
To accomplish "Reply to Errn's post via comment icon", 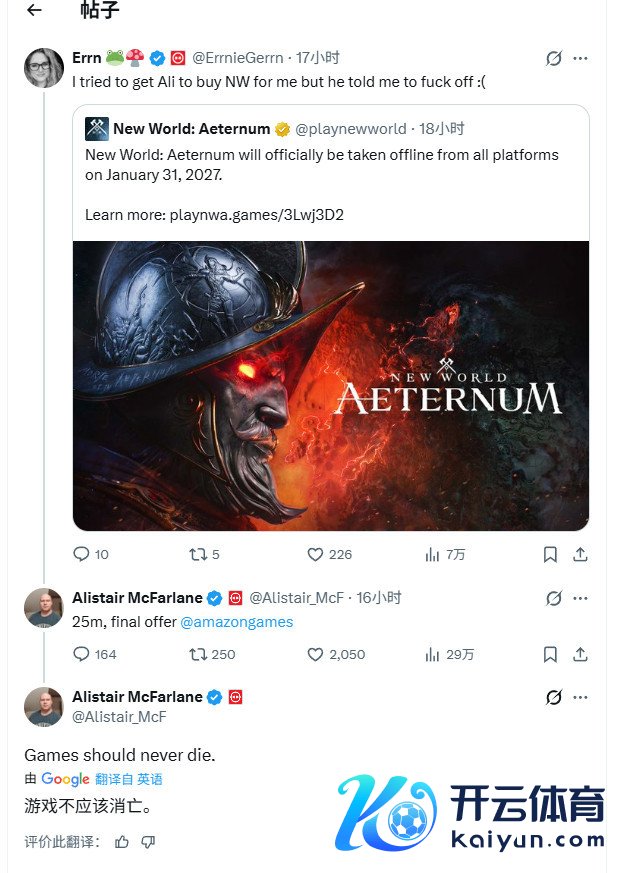I will (x=82, y=554).
